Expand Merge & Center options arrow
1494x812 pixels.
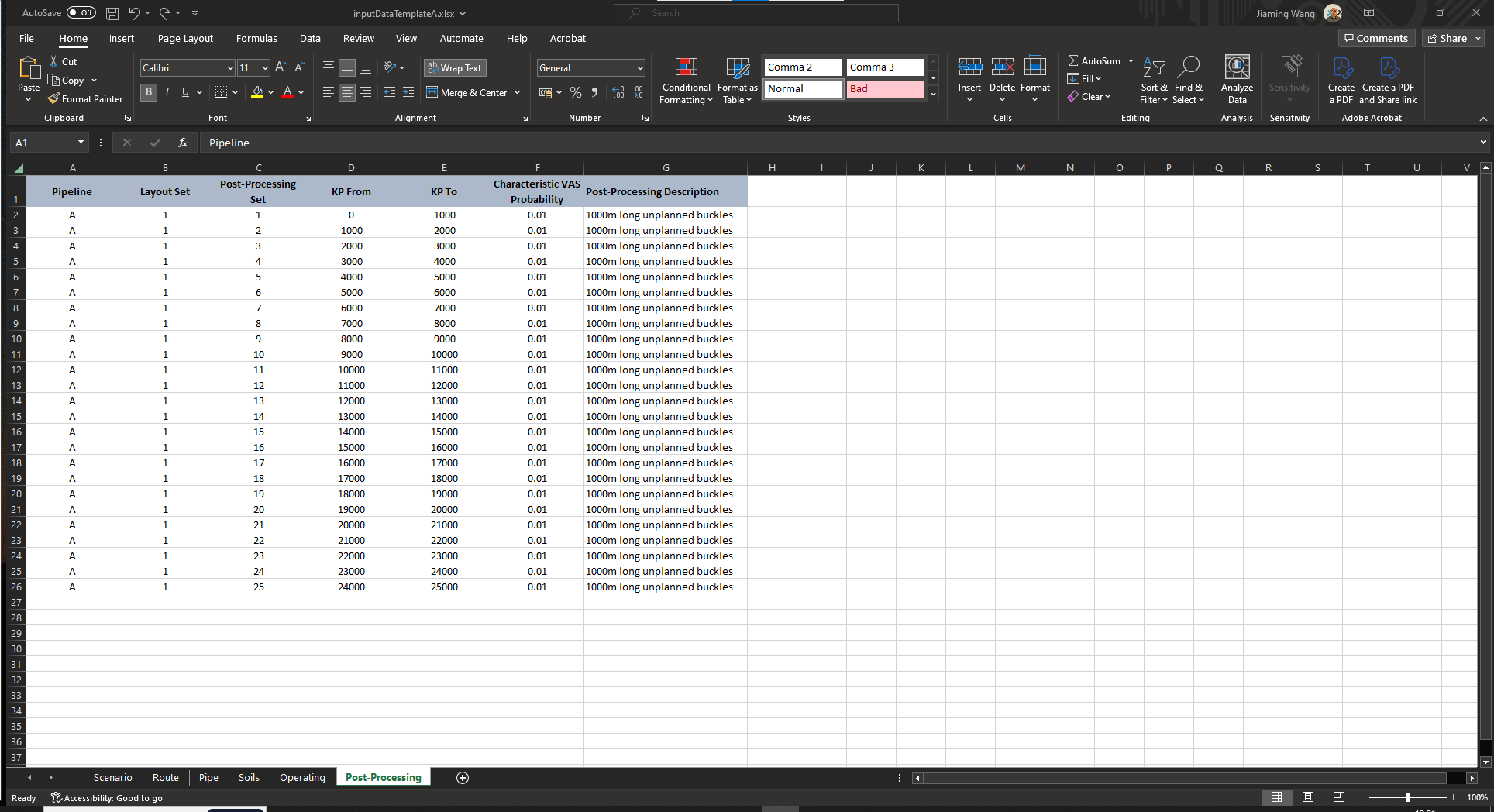point(518,93)
